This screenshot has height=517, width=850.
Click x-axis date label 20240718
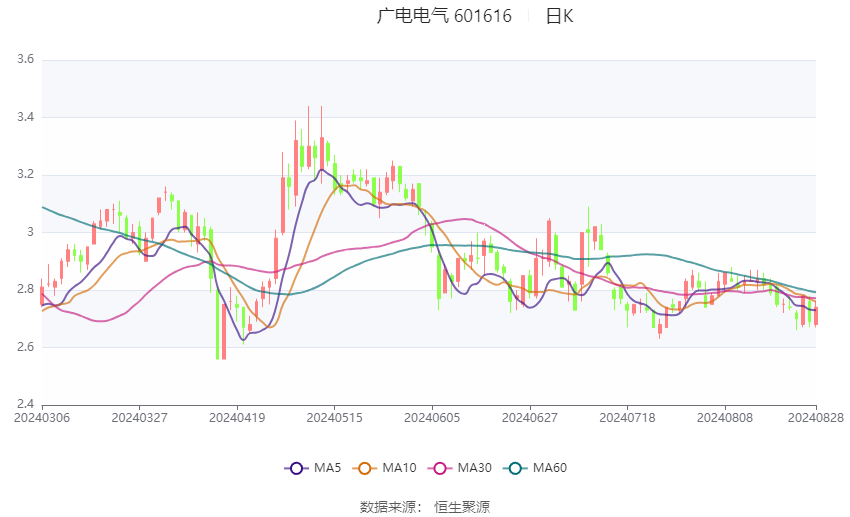[627, 418]
